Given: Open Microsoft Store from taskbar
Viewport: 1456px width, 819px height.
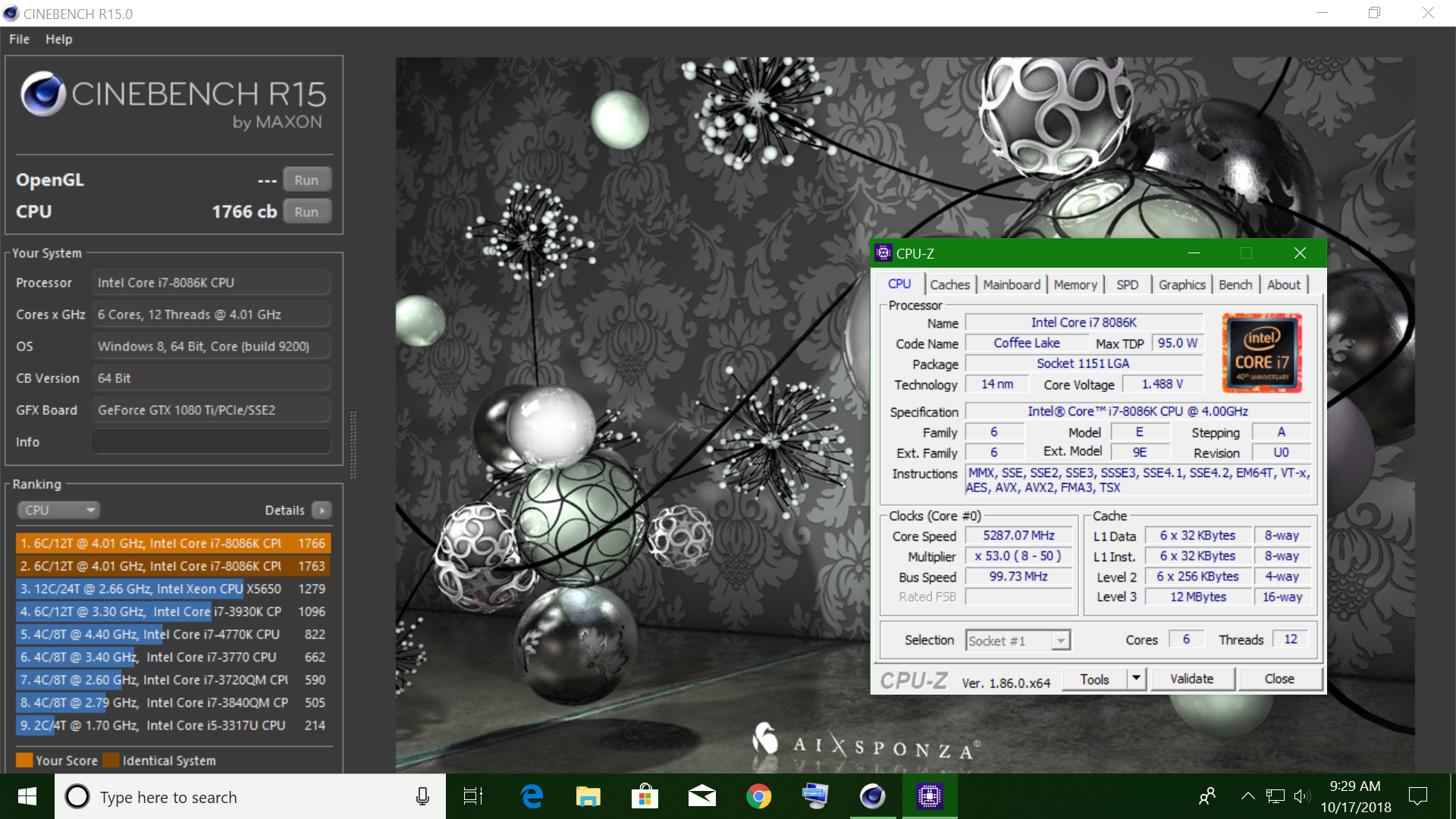Looking at the screenshot, I should tap(645, 796).
